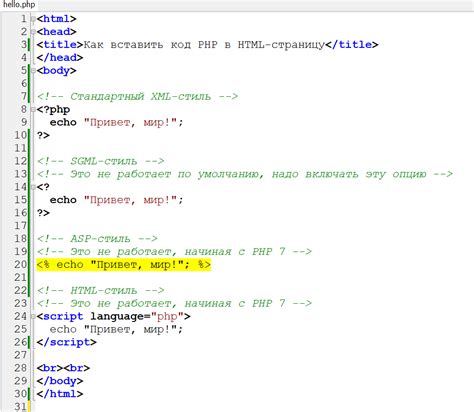Screen dimensions: 474x412
Task: Click the <br><br> tags on line 28
Action: [63, 368]
